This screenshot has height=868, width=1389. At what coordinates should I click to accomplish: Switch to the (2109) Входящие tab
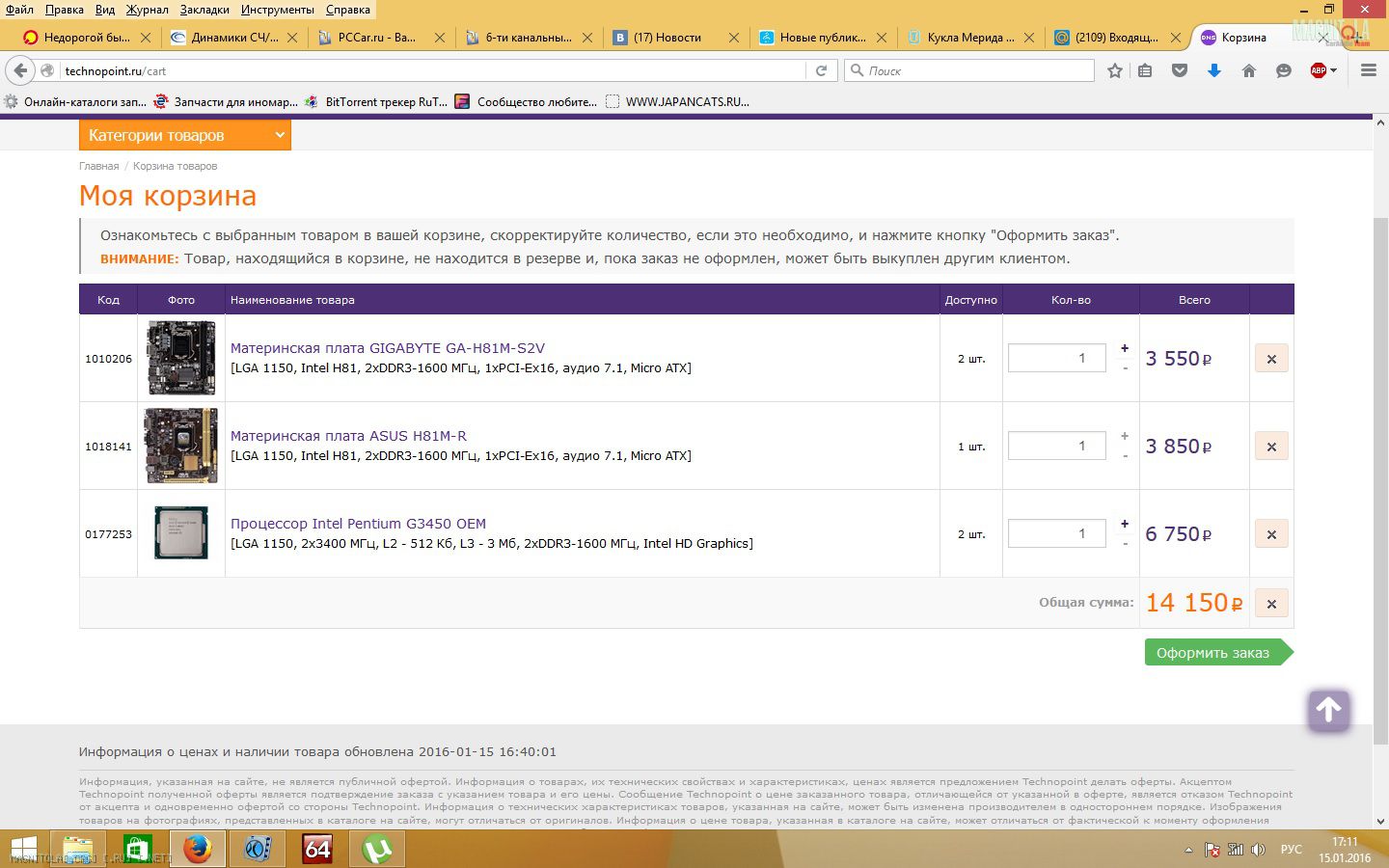1117,38
